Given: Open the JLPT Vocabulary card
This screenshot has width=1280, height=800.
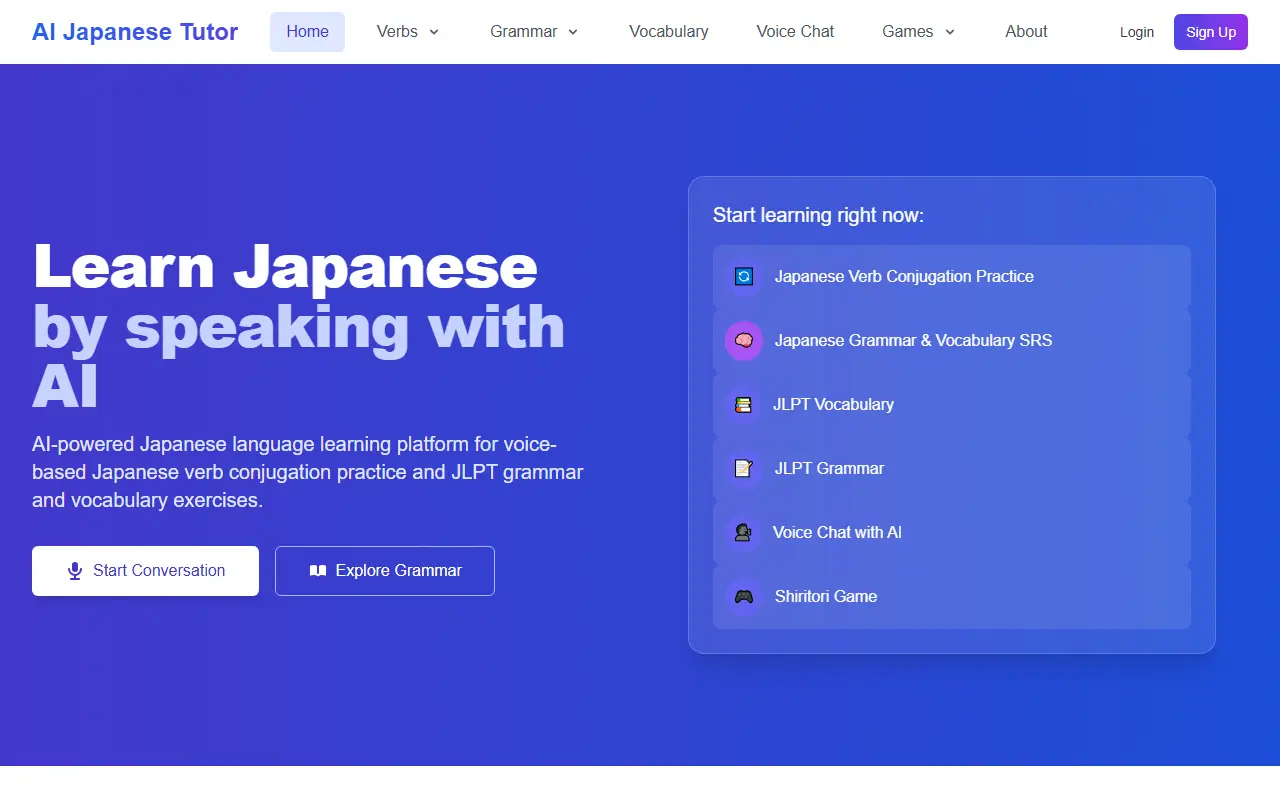Looking at the screenshot, I should pos(952,405).
